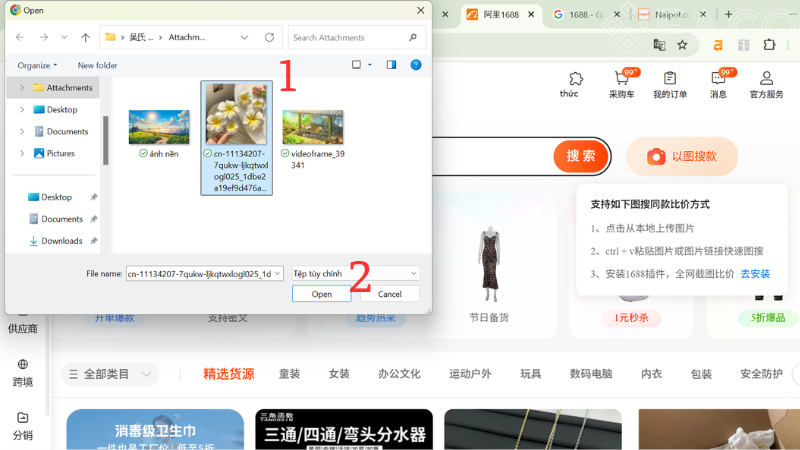Open pinned Desktop quick access item
The image size is (800, 450).
(x=50, y=197)
